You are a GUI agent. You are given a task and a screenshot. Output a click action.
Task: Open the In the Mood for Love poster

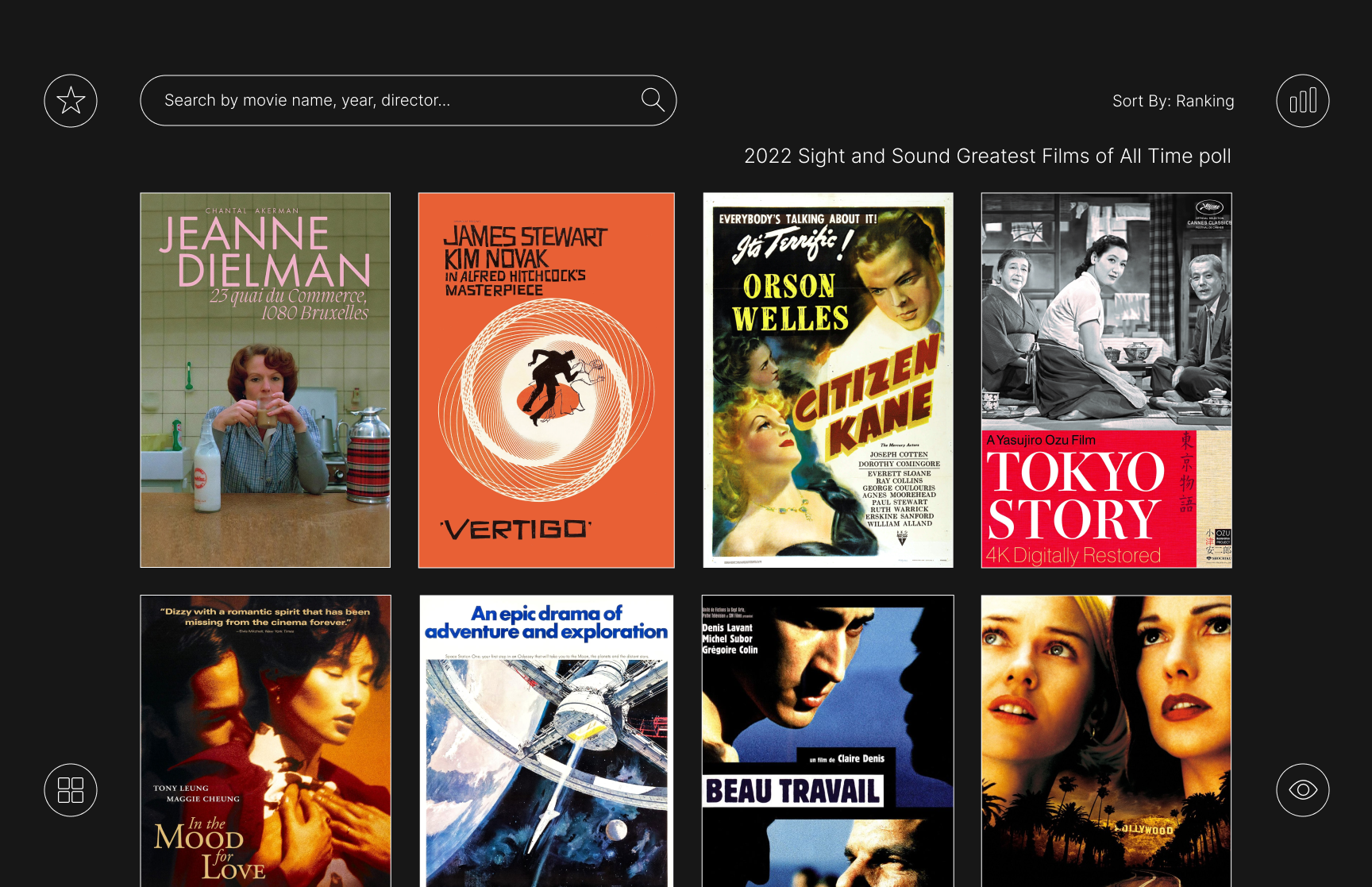tap(265, 741)
